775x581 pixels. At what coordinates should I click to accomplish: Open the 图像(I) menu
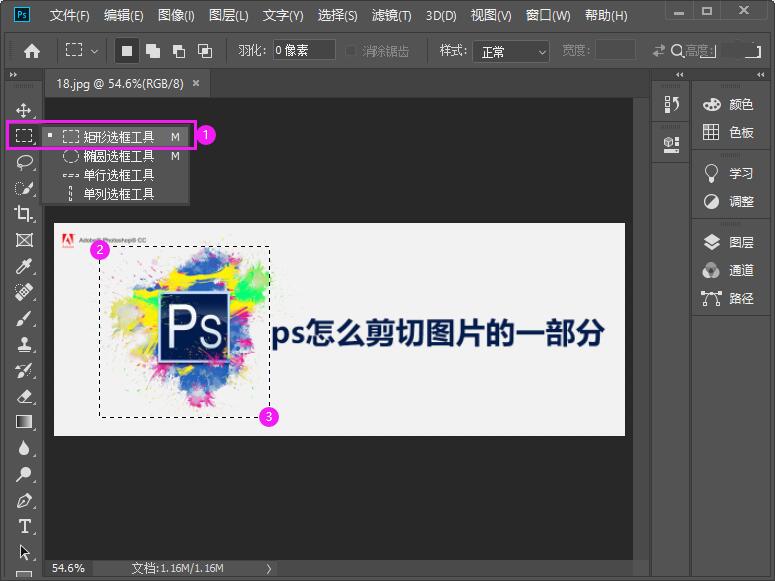tap(176, 15)
